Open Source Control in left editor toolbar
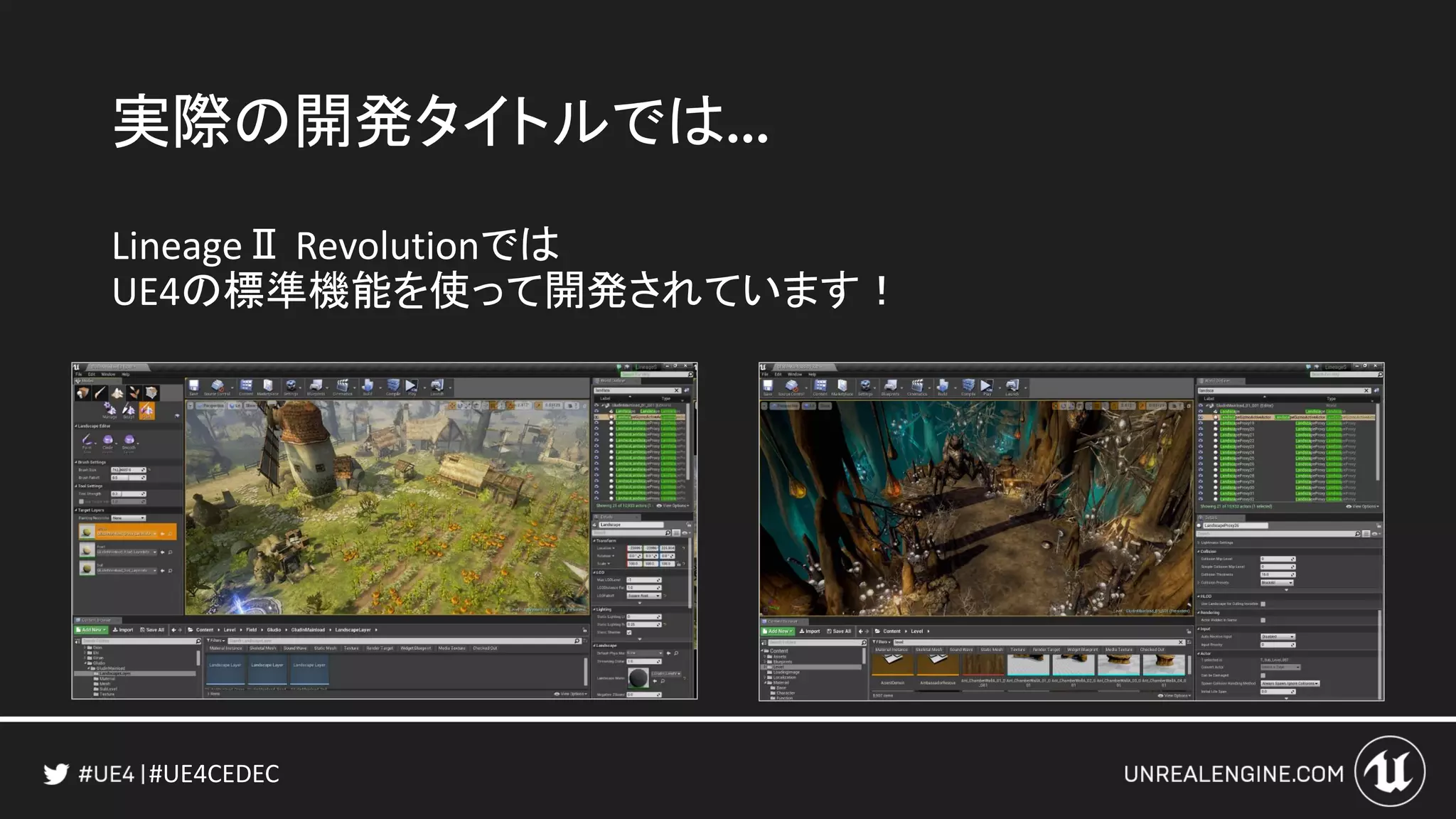The image size is (1456, 819). point(218,387)
